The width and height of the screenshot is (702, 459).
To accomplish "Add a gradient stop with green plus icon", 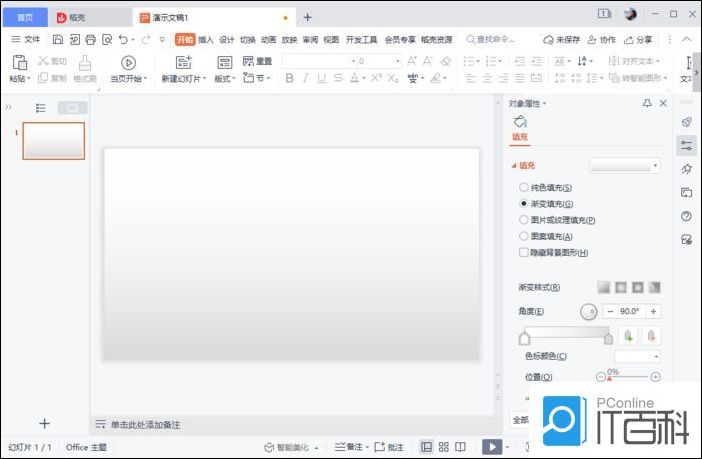I will [x=628, y=336].
